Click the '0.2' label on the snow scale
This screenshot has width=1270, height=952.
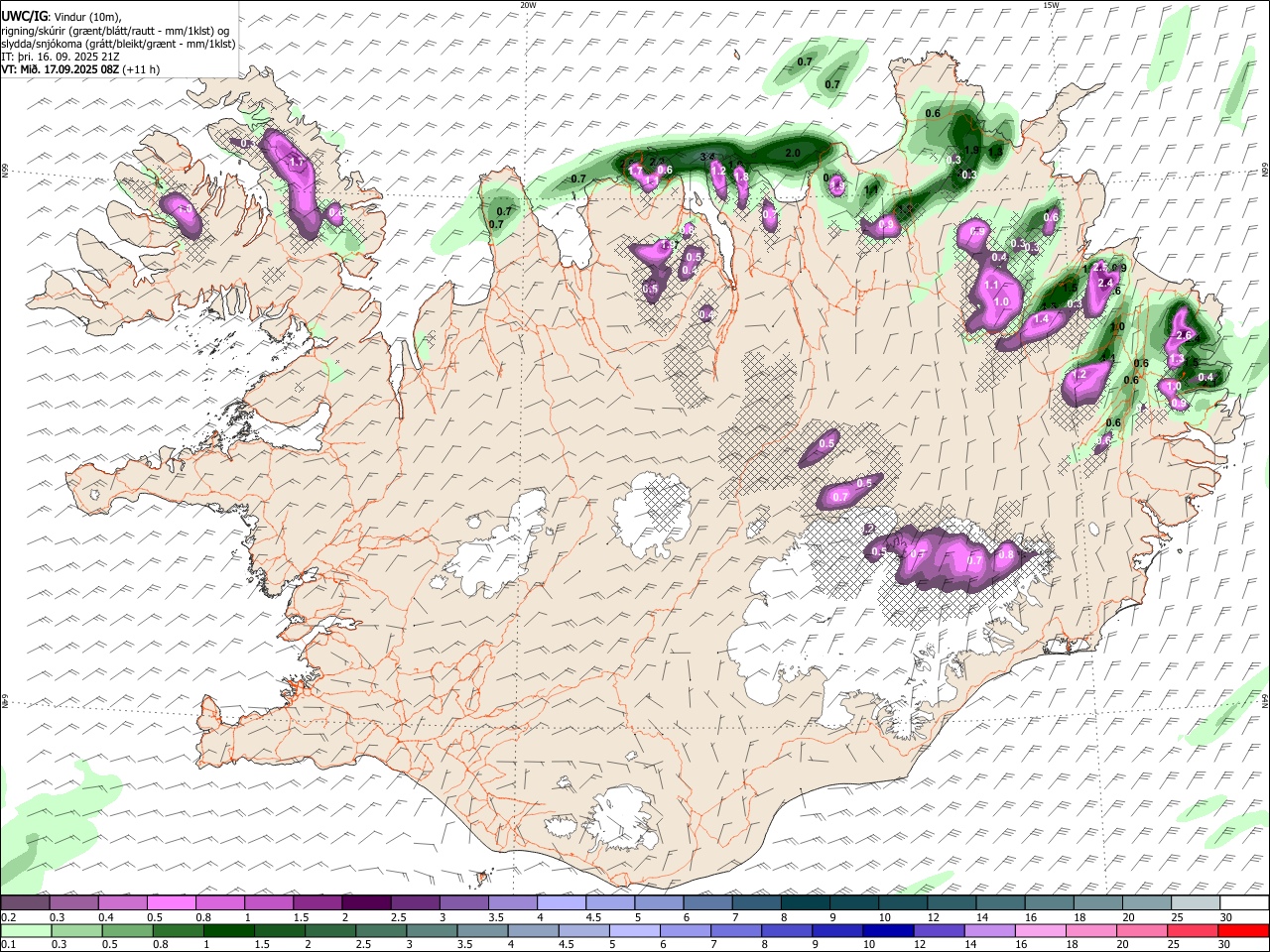(x=7, y=918)
